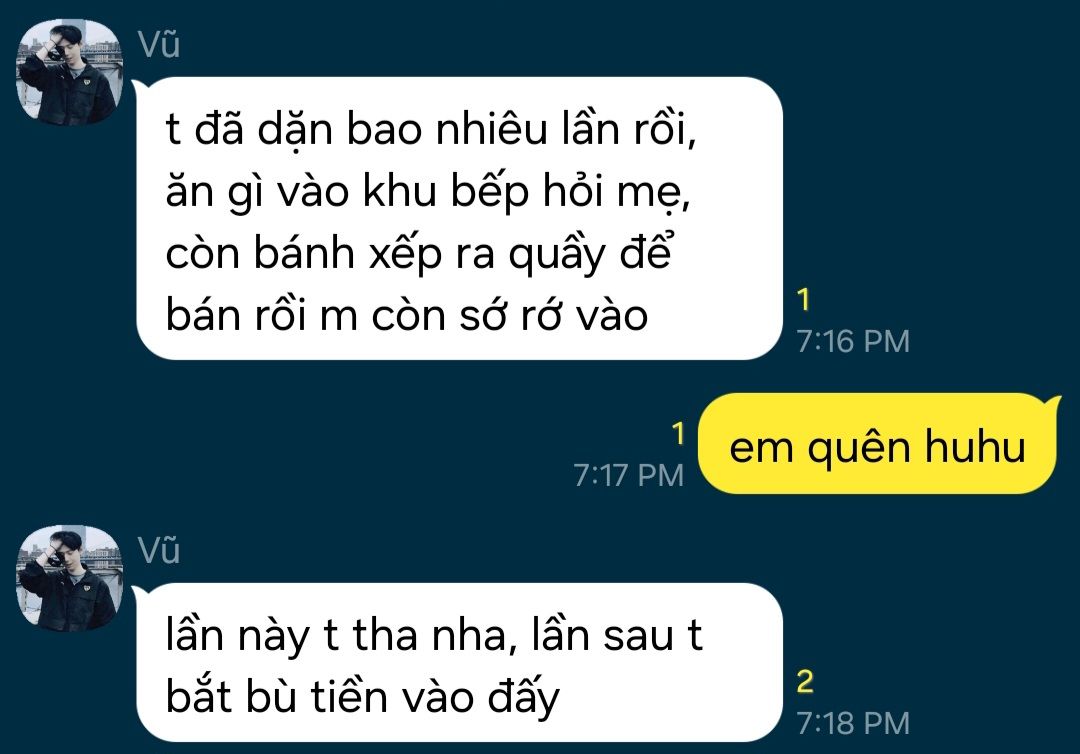Click the 7:16 PM timestamp
The width and height of the screenshot is (1080, 754).
coord(853,342)
